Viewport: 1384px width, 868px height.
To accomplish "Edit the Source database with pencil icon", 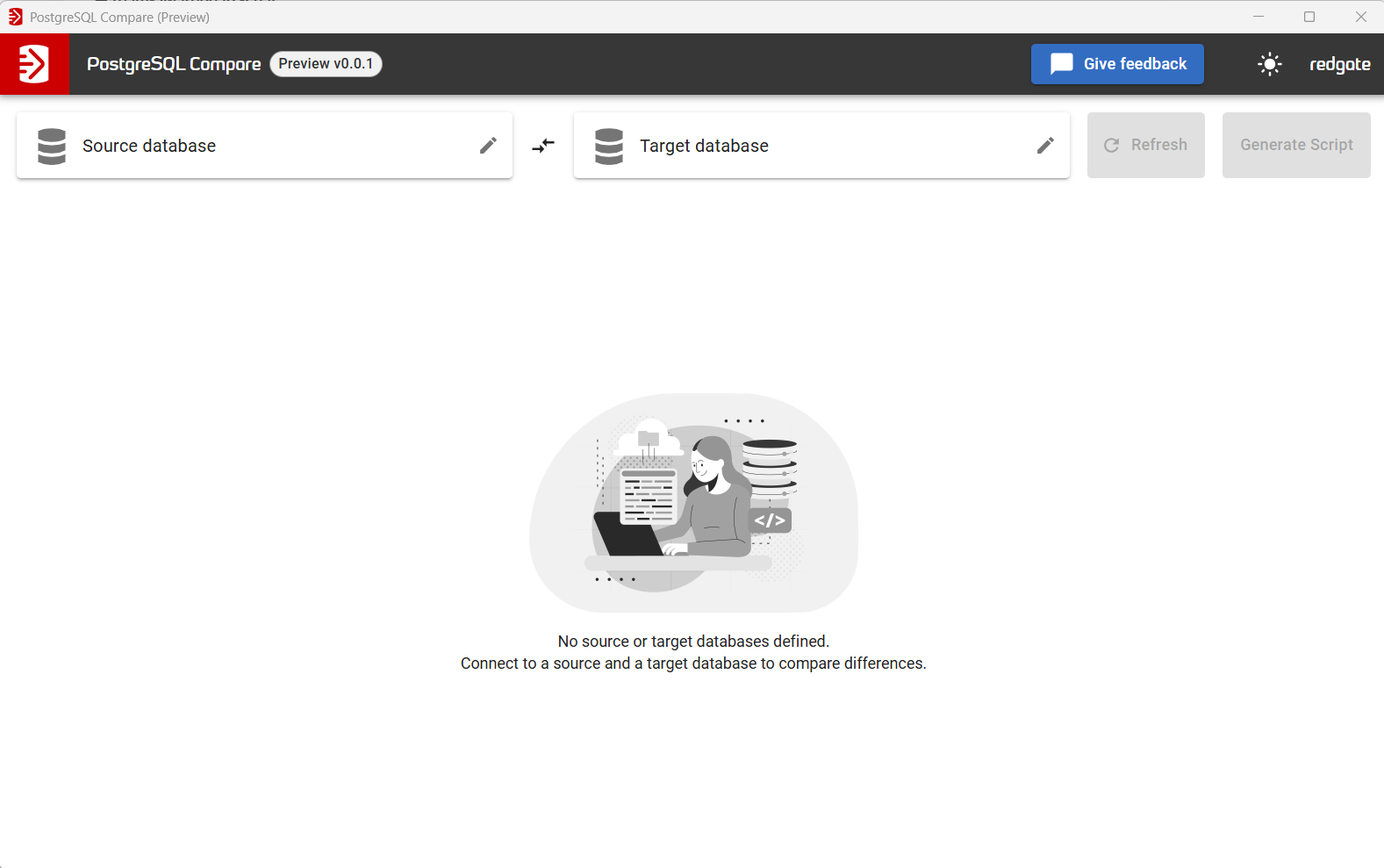I will click(488, 146).
